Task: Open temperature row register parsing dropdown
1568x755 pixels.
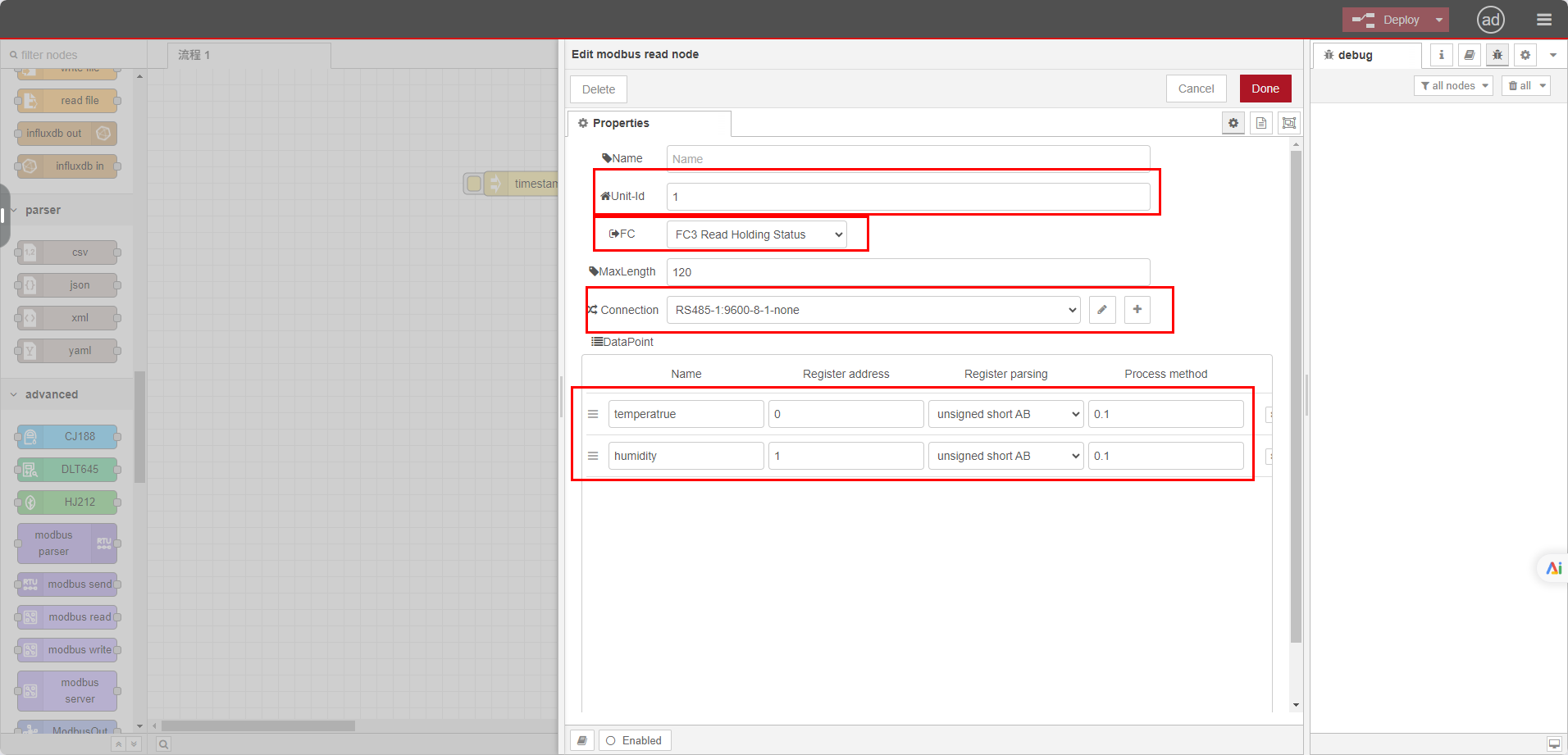Action: 1005,414
